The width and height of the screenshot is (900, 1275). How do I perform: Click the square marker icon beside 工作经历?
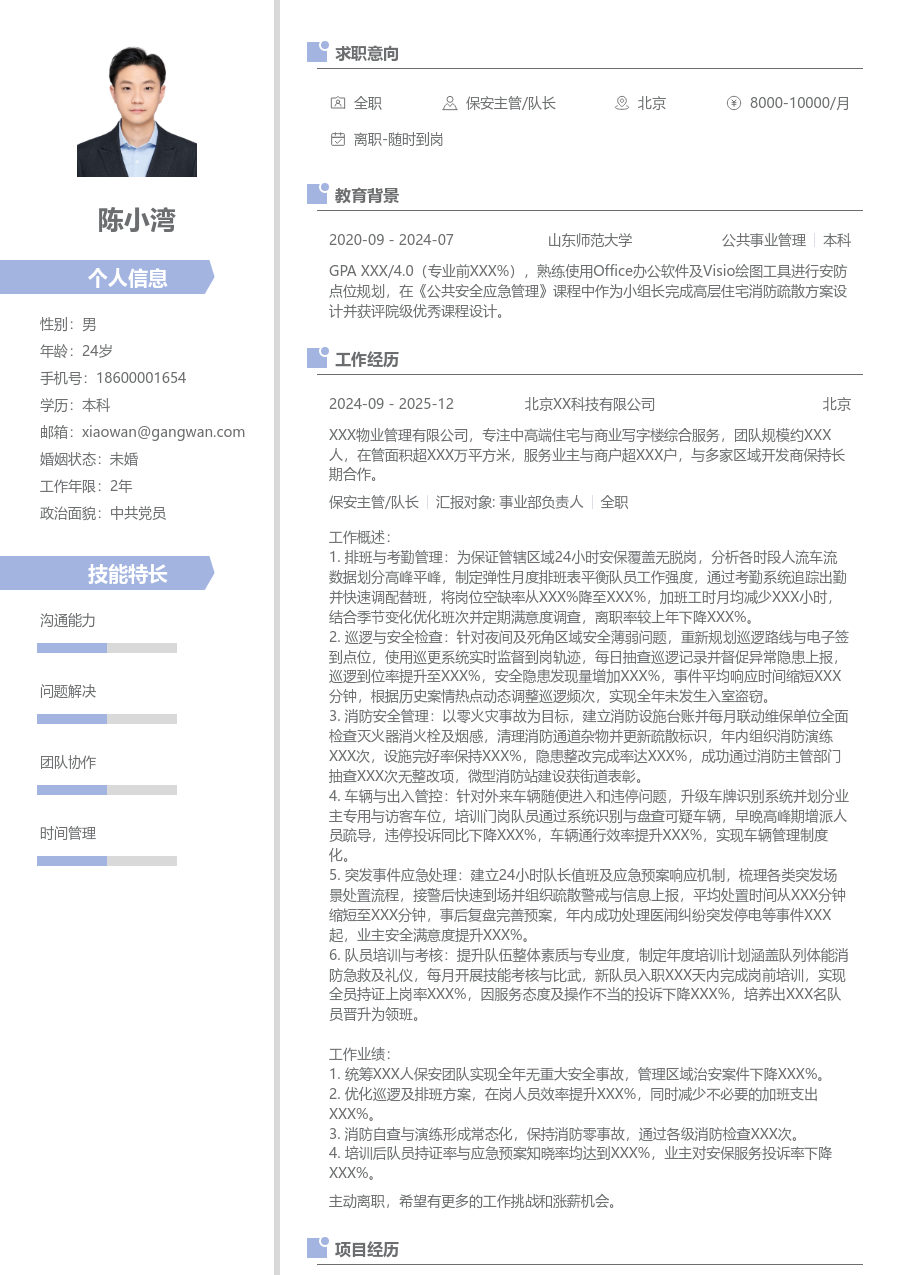coord(317,358)
